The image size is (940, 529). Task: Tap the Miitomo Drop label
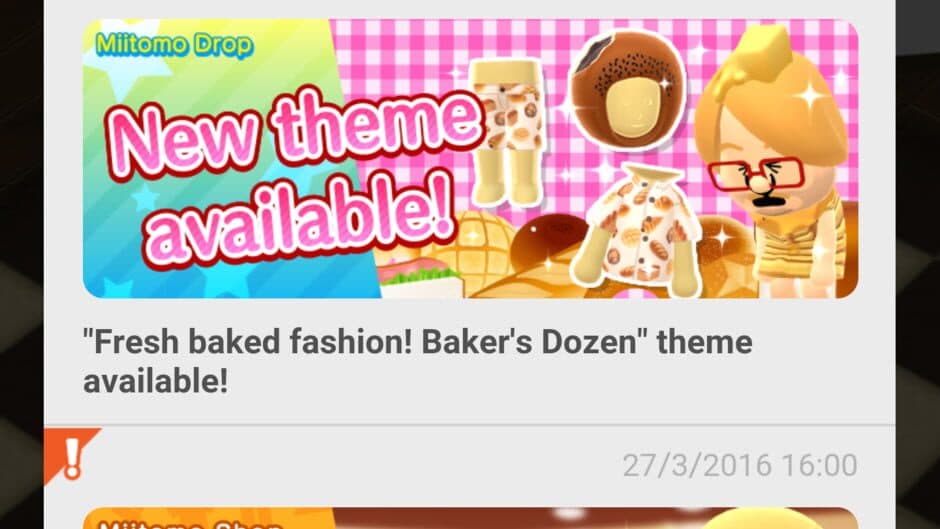[174, 45]
